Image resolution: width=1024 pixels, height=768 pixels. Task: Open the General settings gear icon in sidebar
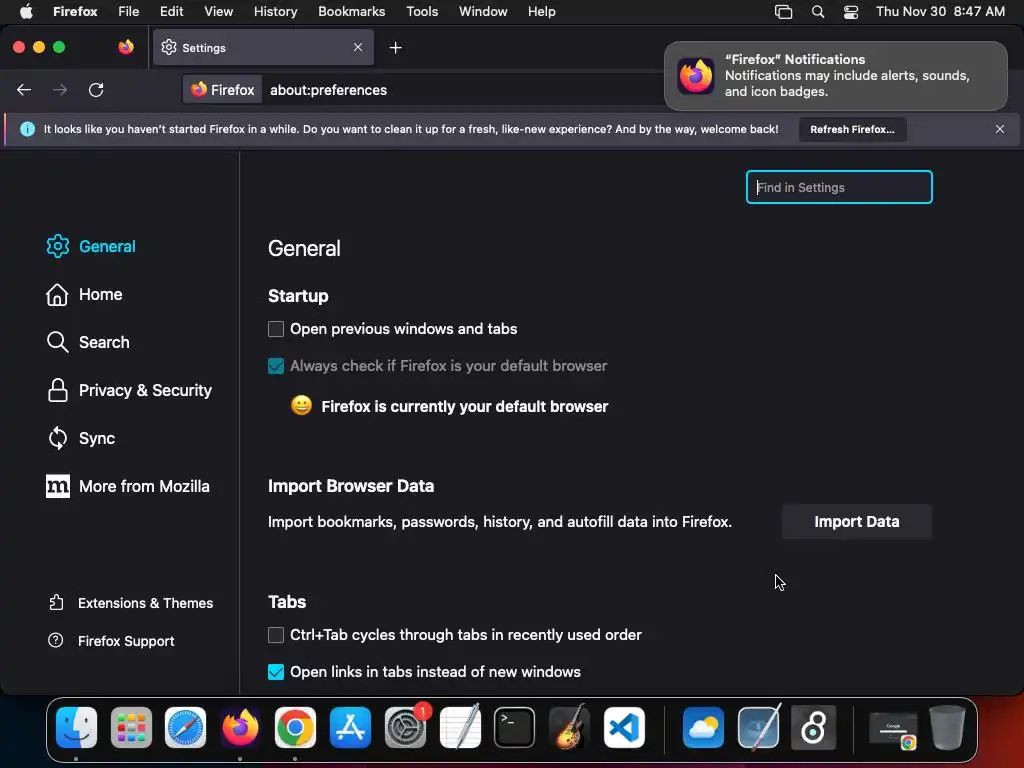pos(57,246)
